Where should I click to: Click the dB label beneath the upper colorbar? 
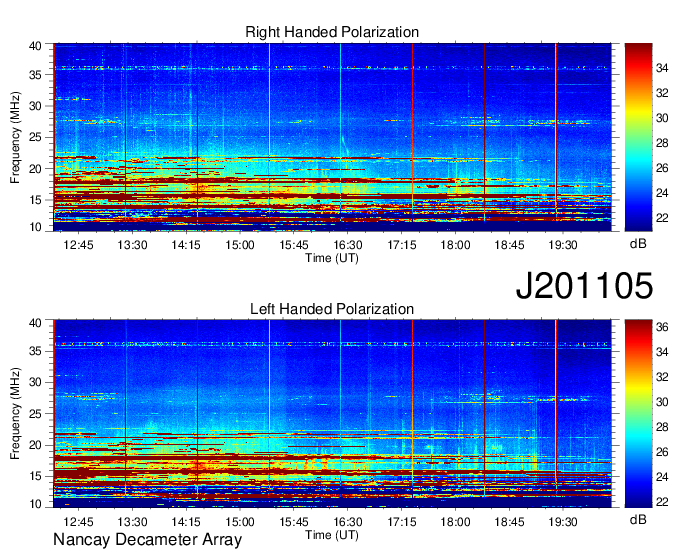(638, 244)
